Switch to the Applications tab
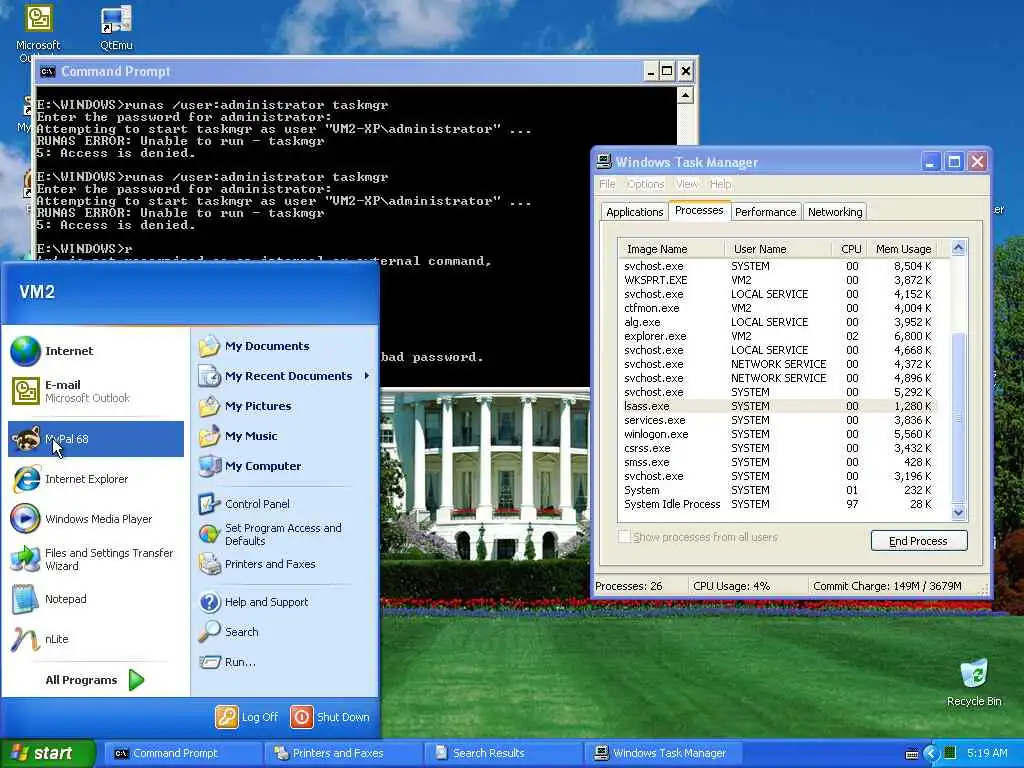 click(x=634, y=212)
